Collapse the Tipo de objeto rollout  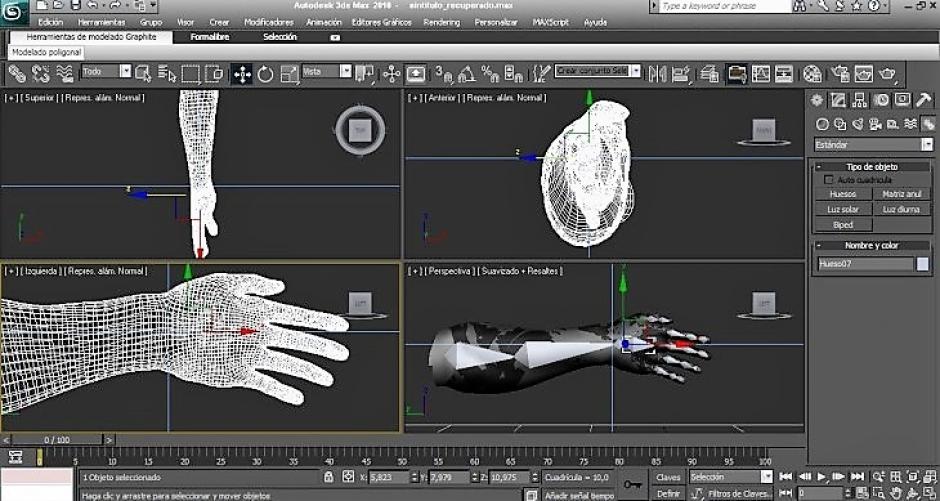[x=872, y=167]
